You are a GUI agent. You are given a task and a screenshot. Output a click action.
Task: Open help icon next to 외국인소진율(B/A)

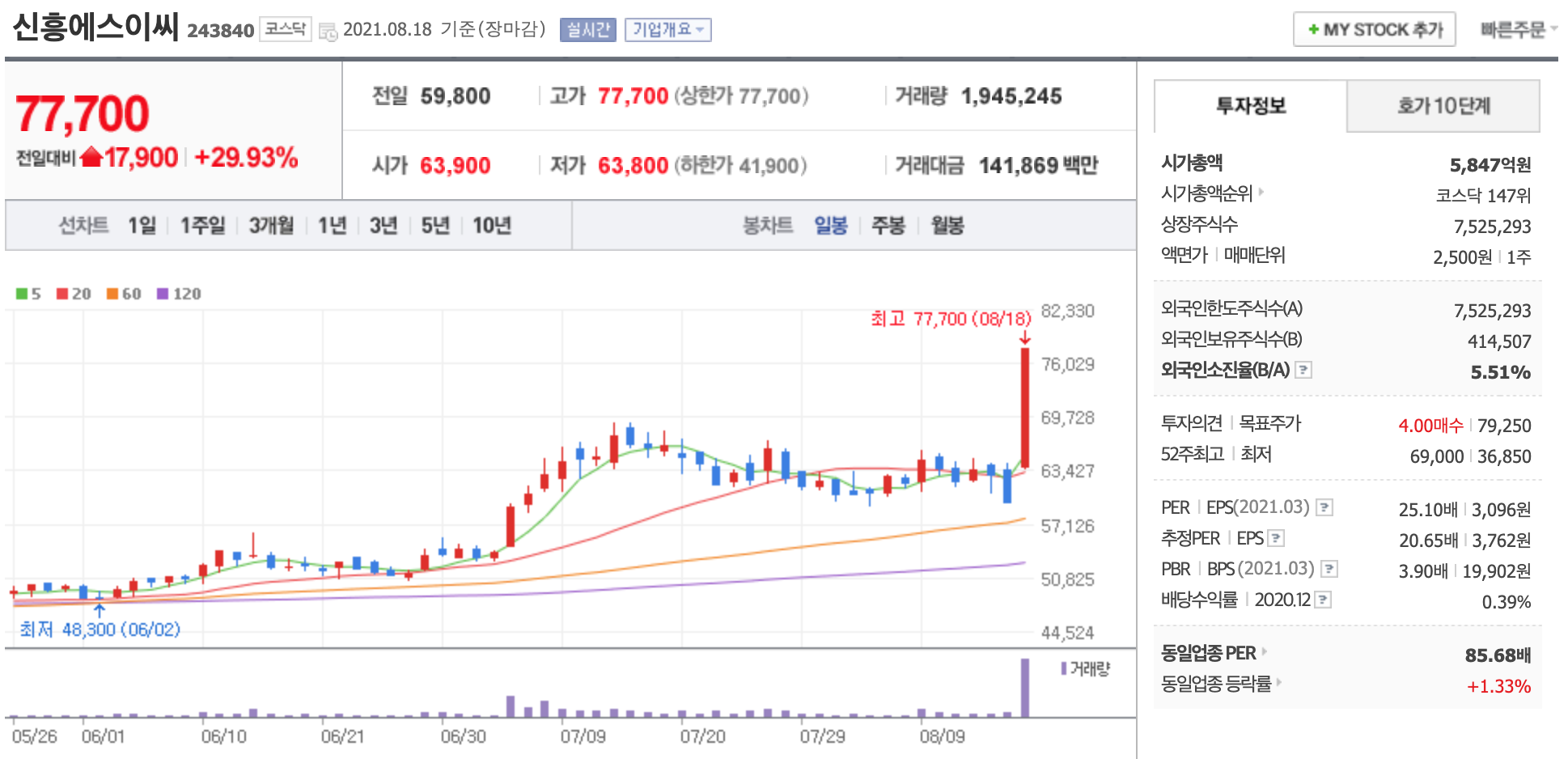point(1303,370)
